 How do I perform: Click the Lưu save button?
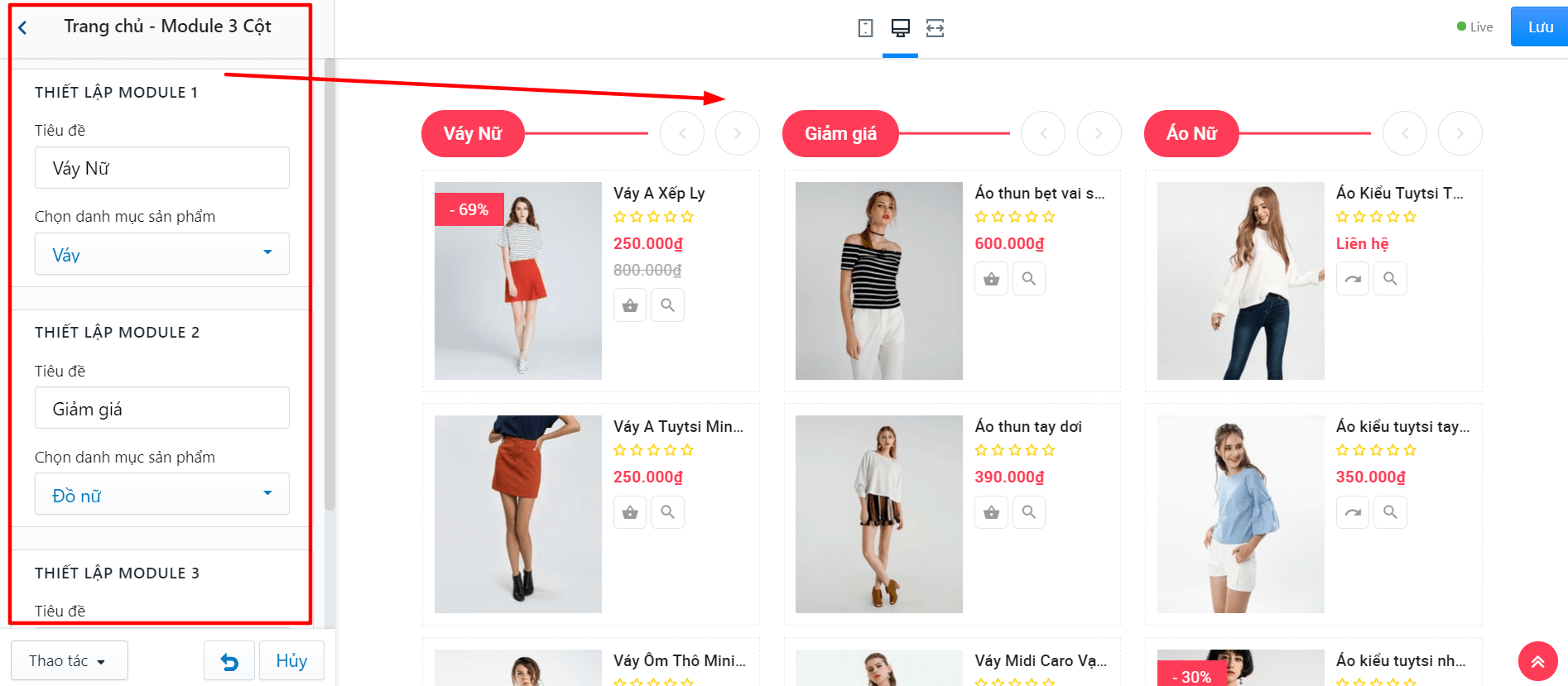pyautogui.click(x=1540, y=26)
